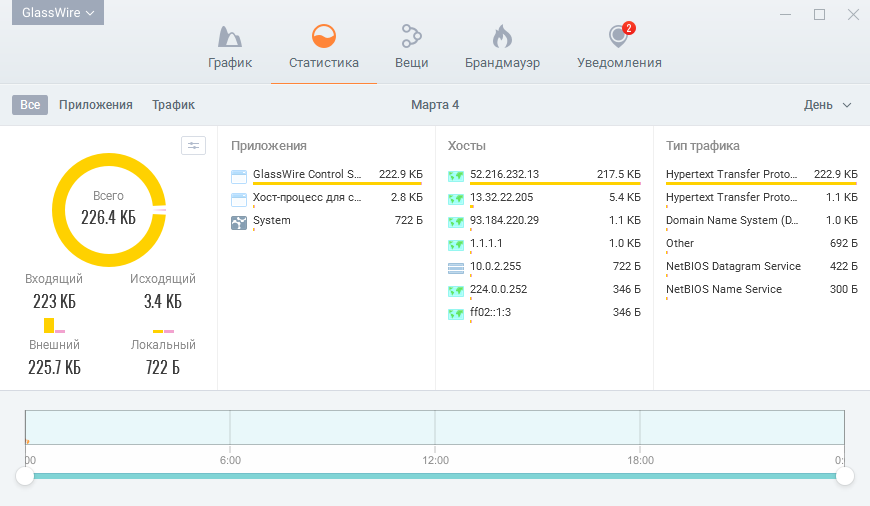Click the Хосты column header
The image size is (870, 506).
click(x=467, y=146)
